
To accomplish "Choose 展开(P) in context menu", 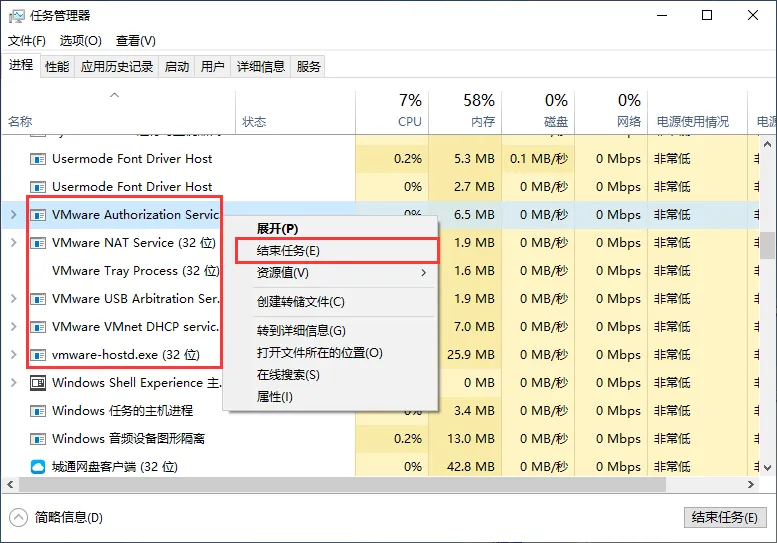I will point(331,228).
